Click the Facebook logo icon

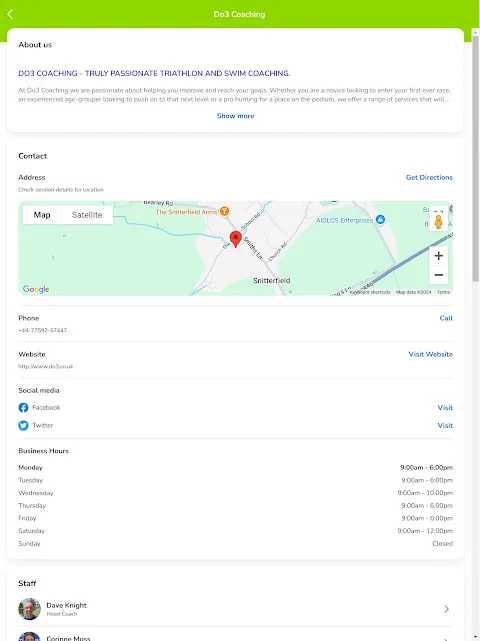coord(23,408)
